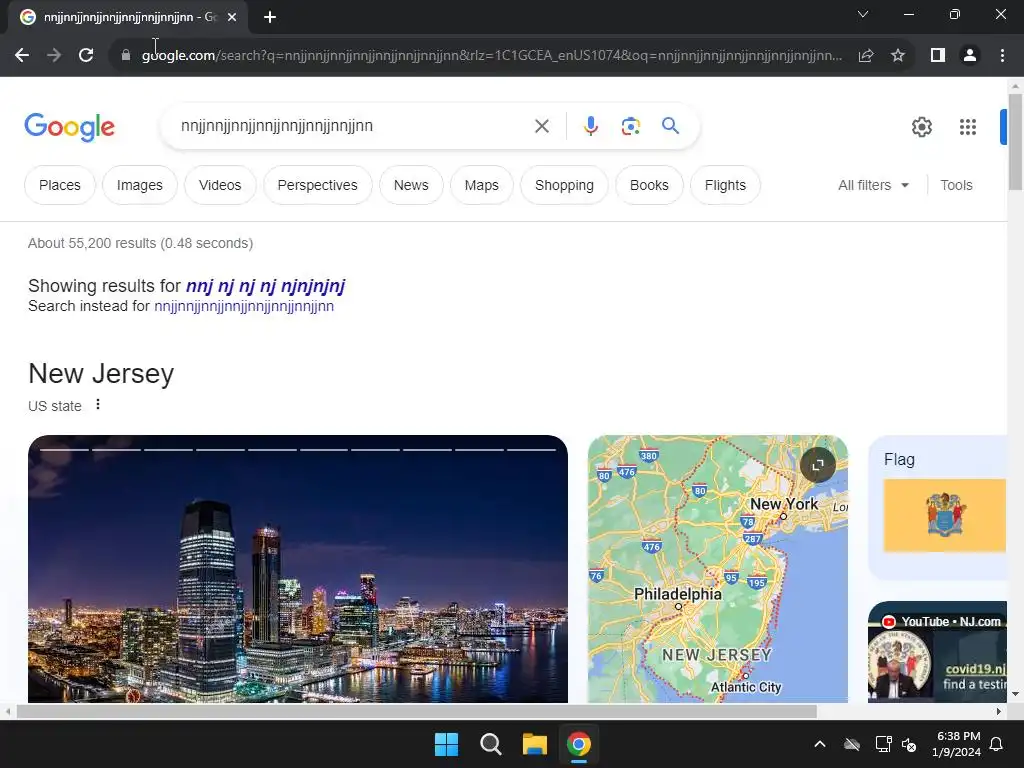The height and width of the screenshot is (768, 1024).
Task: Click the blue magnifier search icon
Action: [x=670, y=125]
